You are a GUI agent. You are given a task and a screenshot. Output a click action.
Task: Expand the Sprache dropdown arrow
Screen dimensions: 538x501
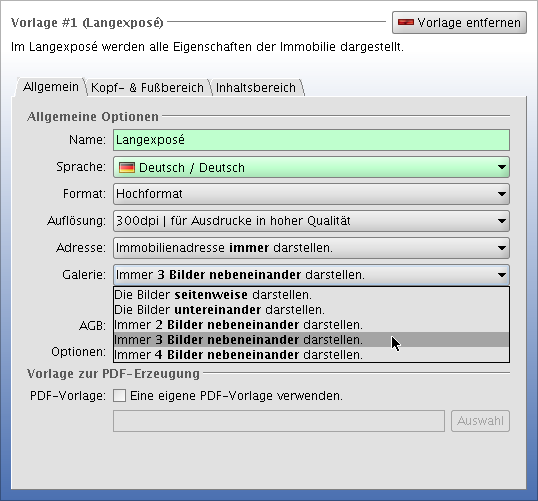click(x=502, y=167)
